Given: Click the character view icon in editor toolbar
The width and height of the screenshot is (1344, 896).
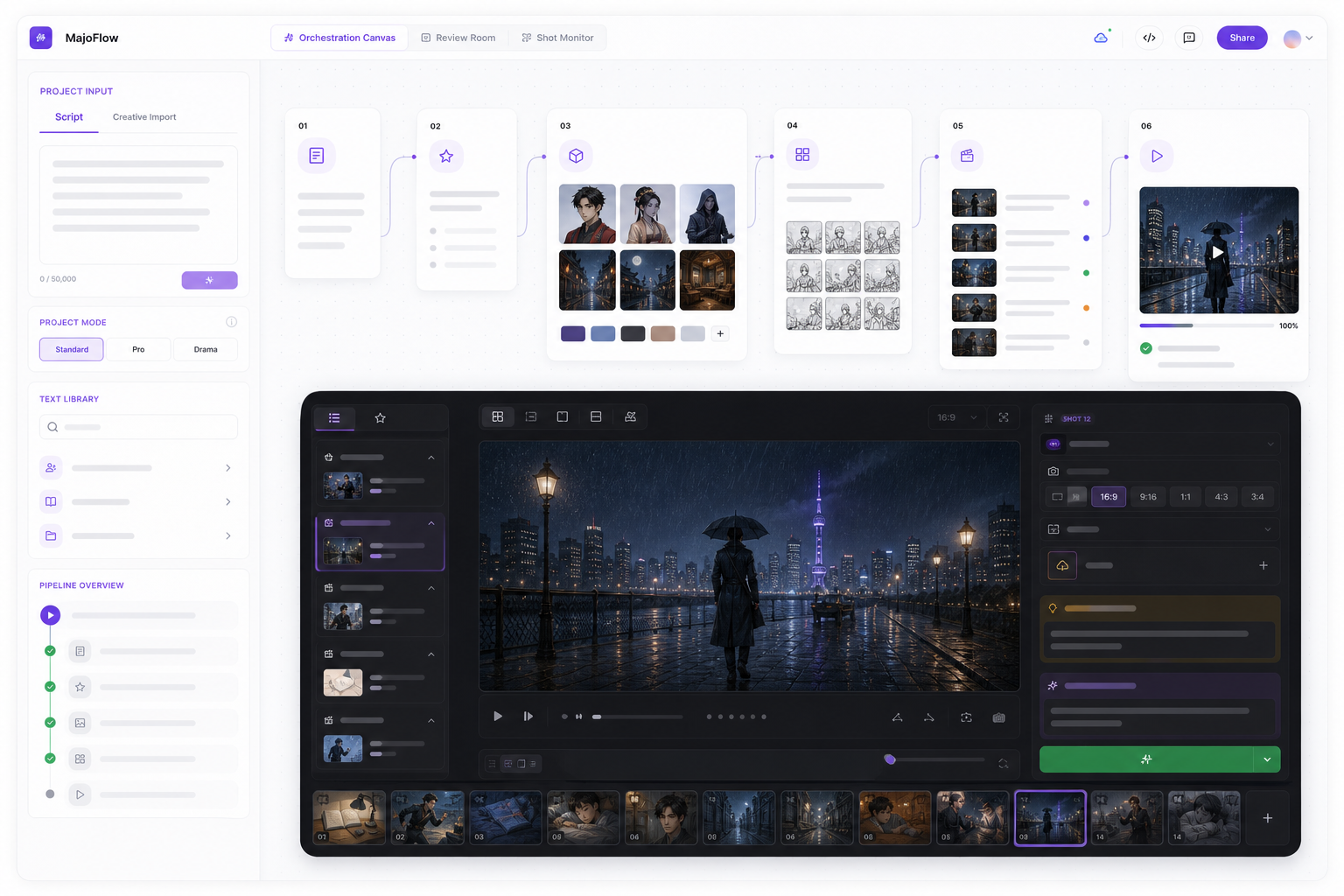Looking at the screenshot, I should coord(630,416).
